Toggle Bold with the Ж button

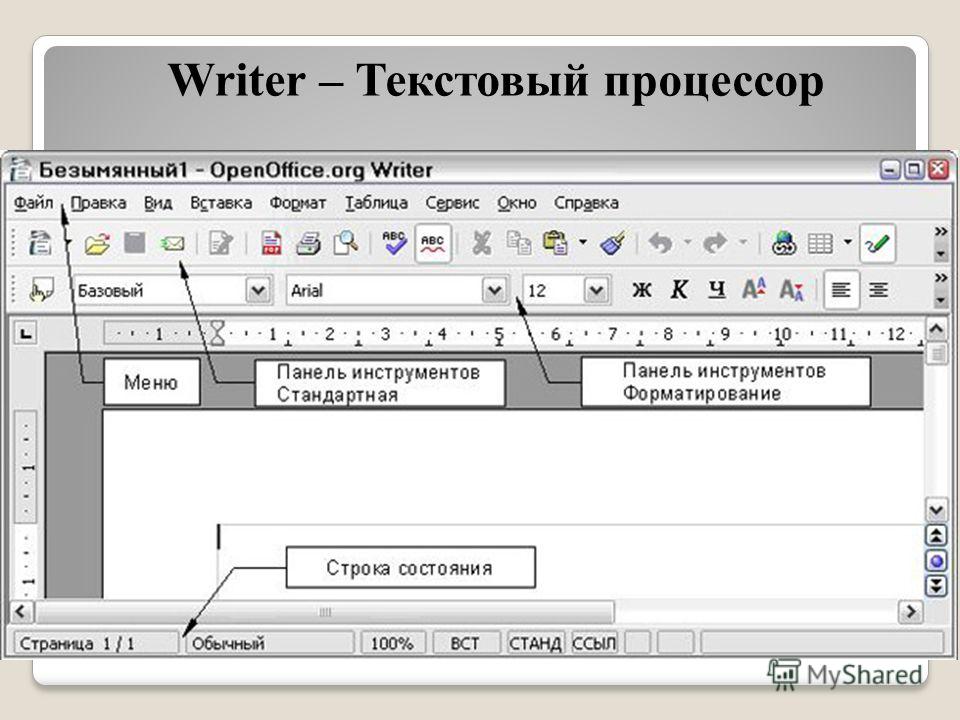(x=642, y=290)
